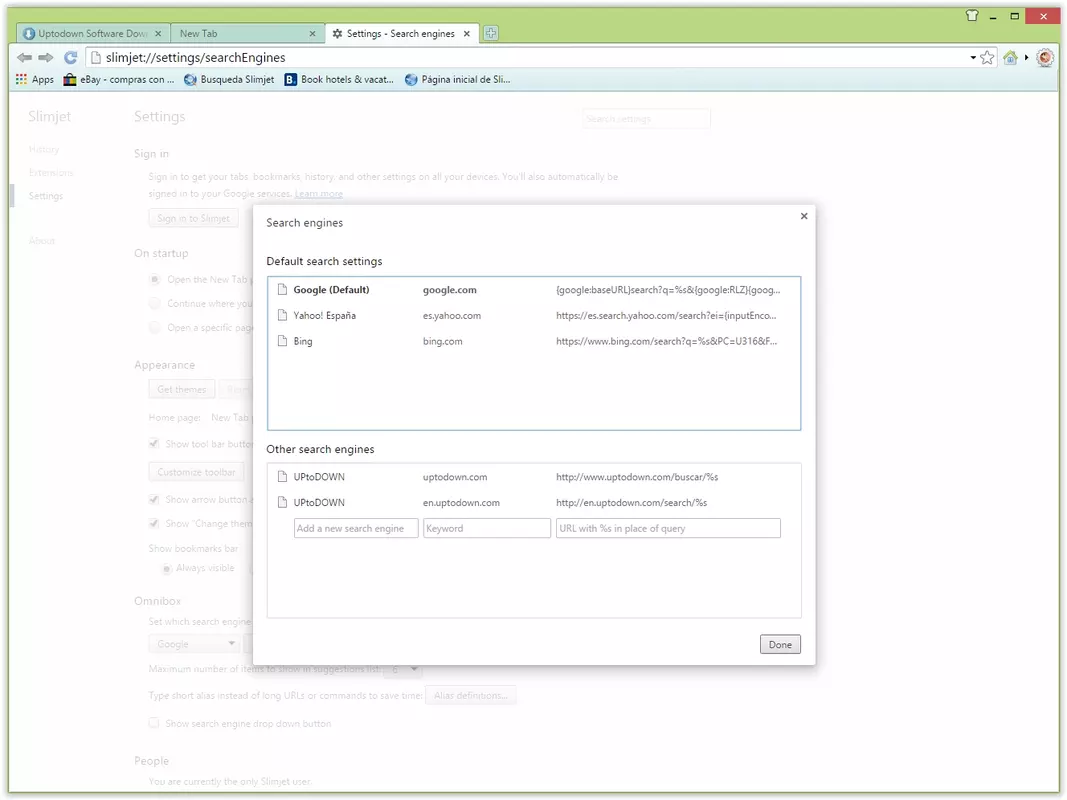Focus Add a new search engine field

coord(356,529)
